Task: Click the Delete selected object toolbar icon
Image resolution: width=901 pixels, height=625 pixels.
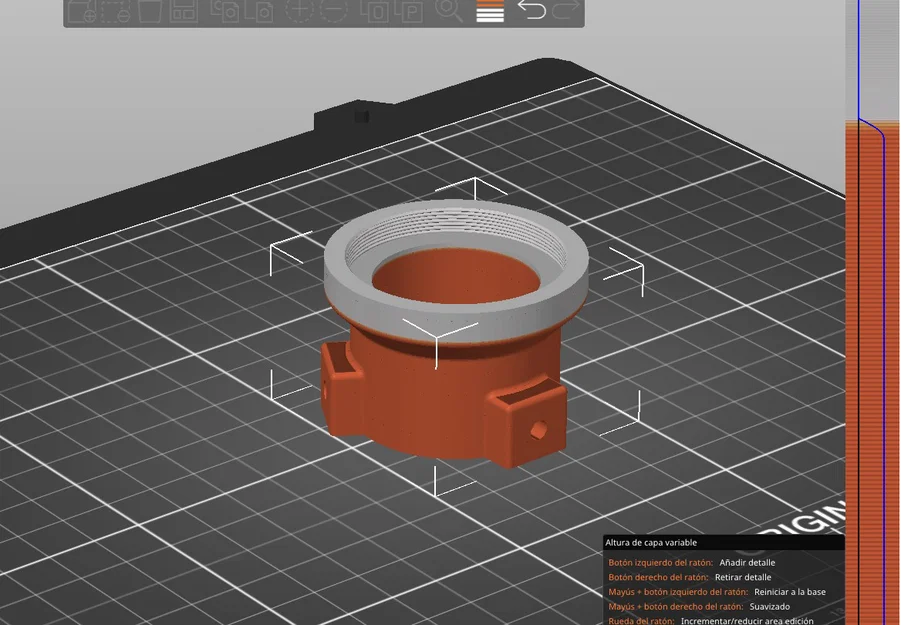Action: pyautogui.click(x=115, y=11)
